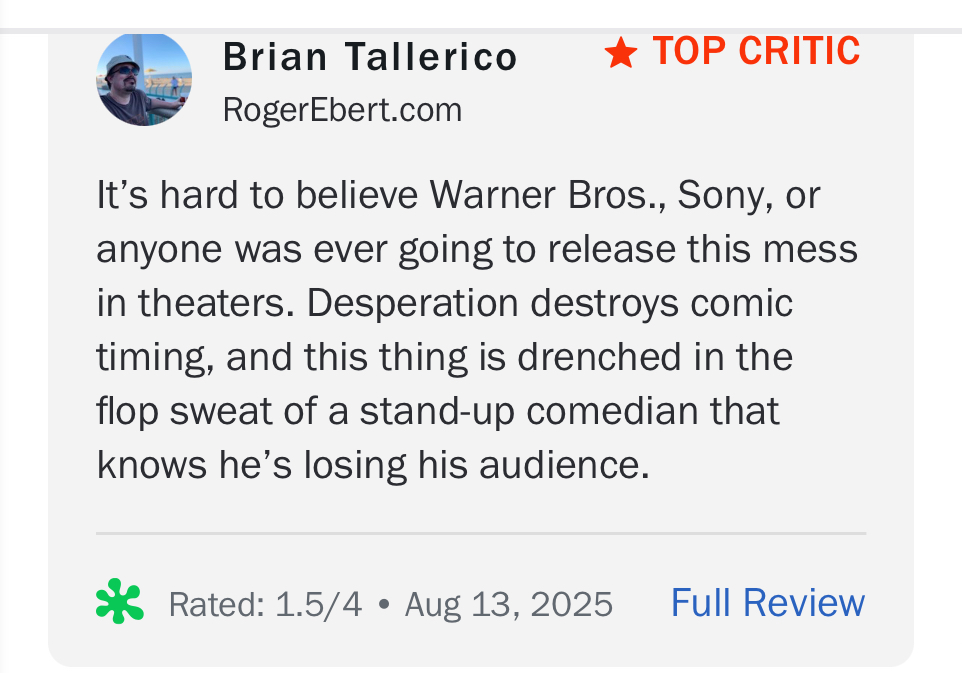Select the TOP CRITIC badge label
This screenshot has height=673, width=962.
click(x=756, y=51)
